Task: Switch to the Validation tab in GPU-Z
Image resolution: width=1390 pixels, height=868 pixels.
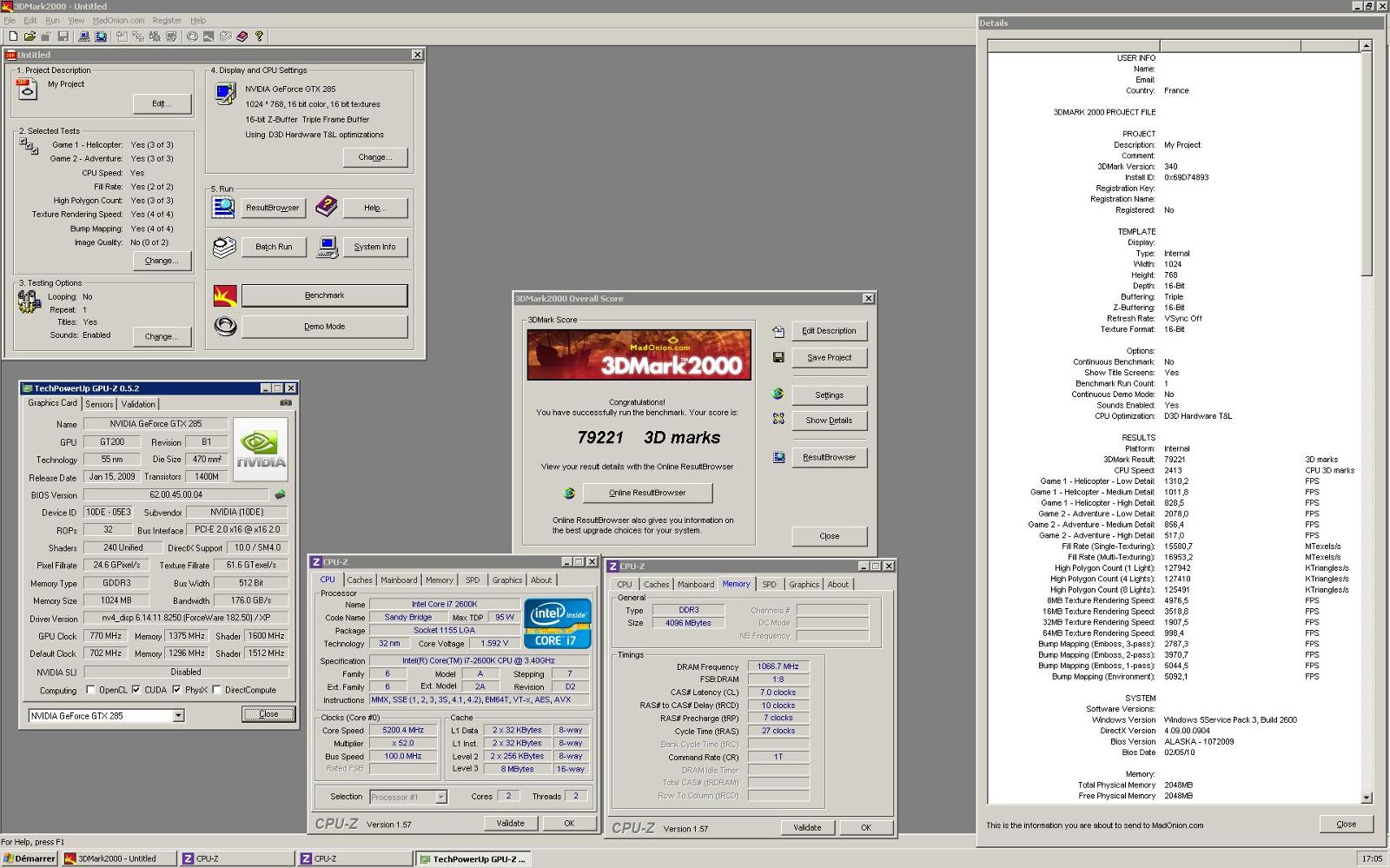Action: coord(138,404)
